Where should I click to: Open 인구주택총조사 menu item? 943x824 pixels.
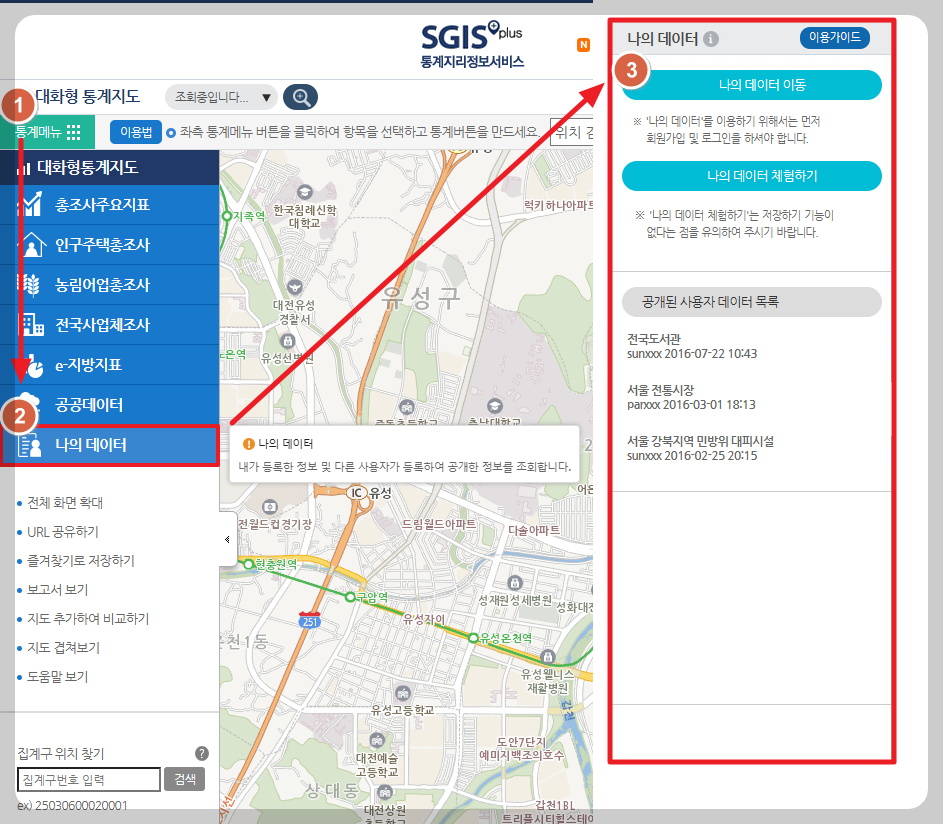109,245
